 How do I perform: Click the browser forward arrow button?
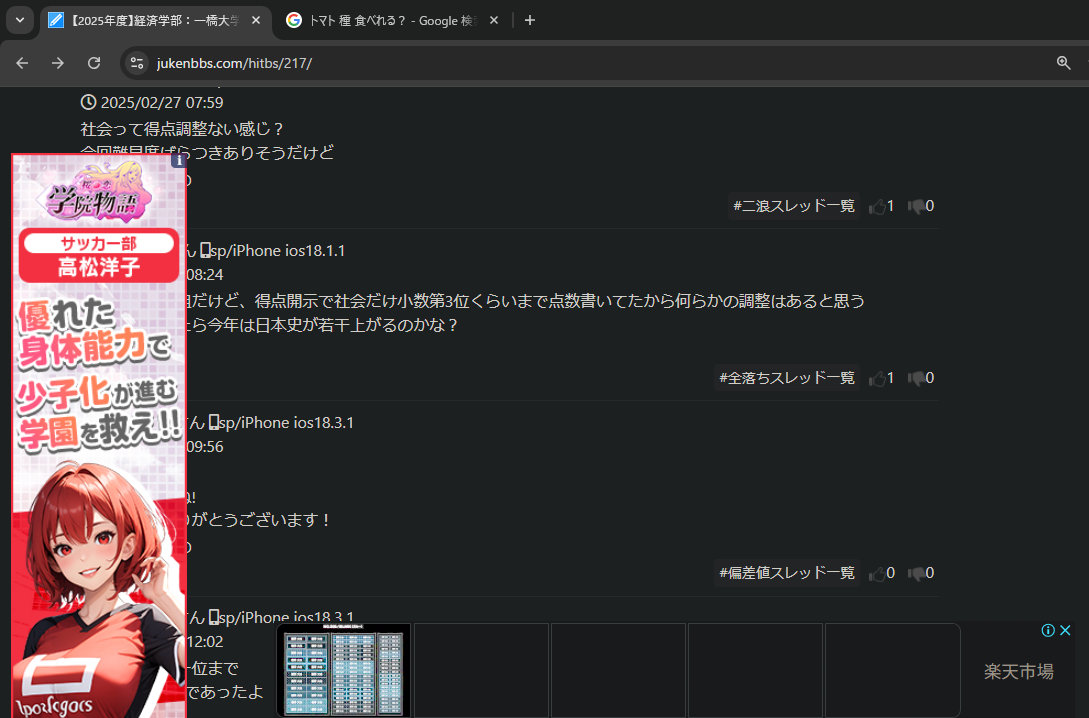point(58,63)
